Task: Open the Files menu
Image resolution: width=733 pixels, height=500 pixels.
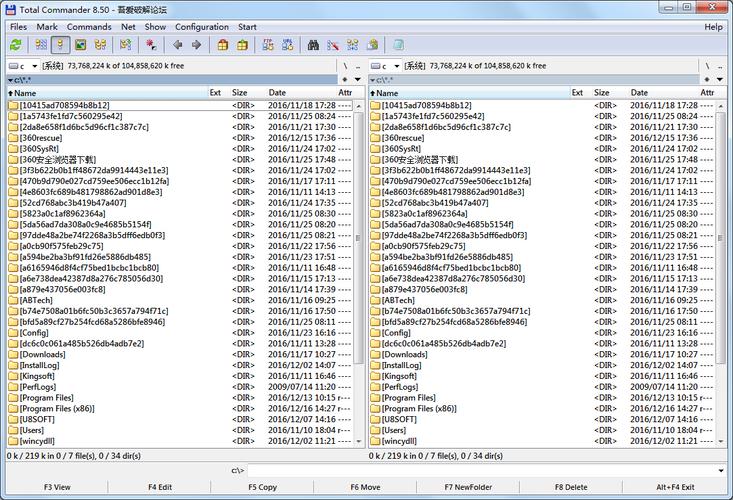Action: pos(18,27)
